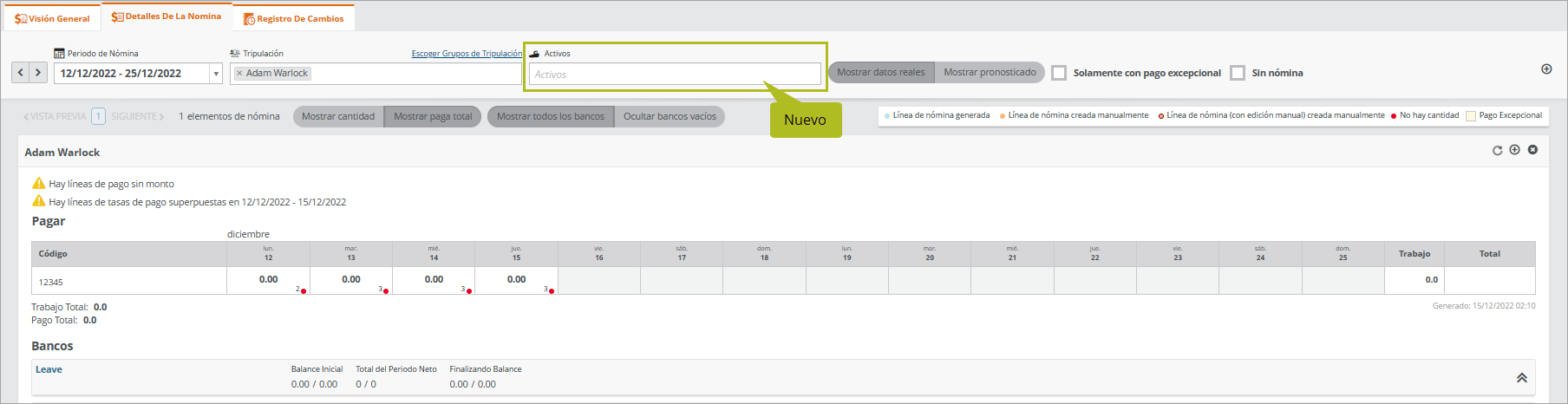The image size is (1568, 404).
Task: Select Ocultar bancos vacíos toggle
Action: [670, 116]
